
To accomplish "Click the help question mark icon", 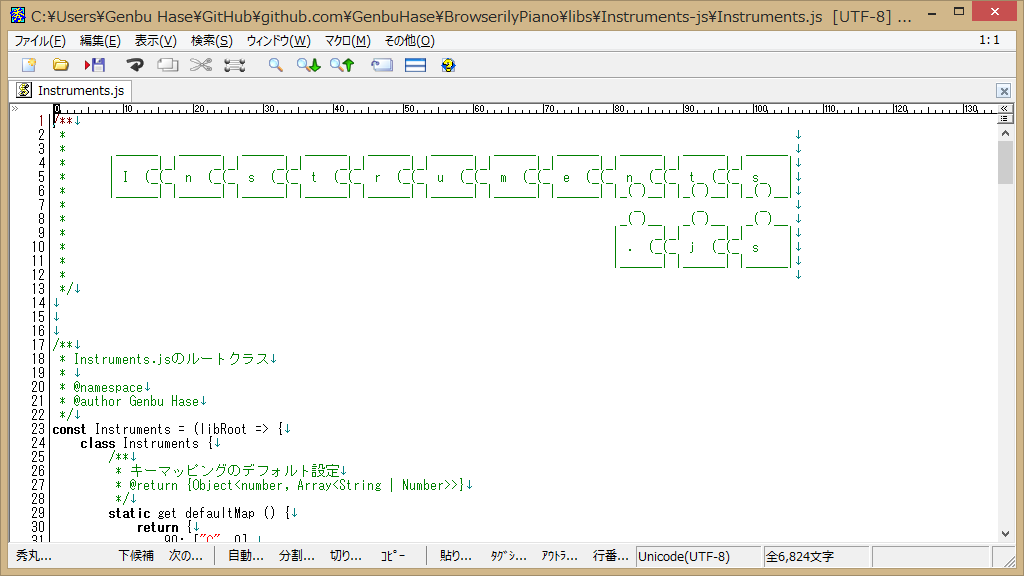I will click(448, 65).
